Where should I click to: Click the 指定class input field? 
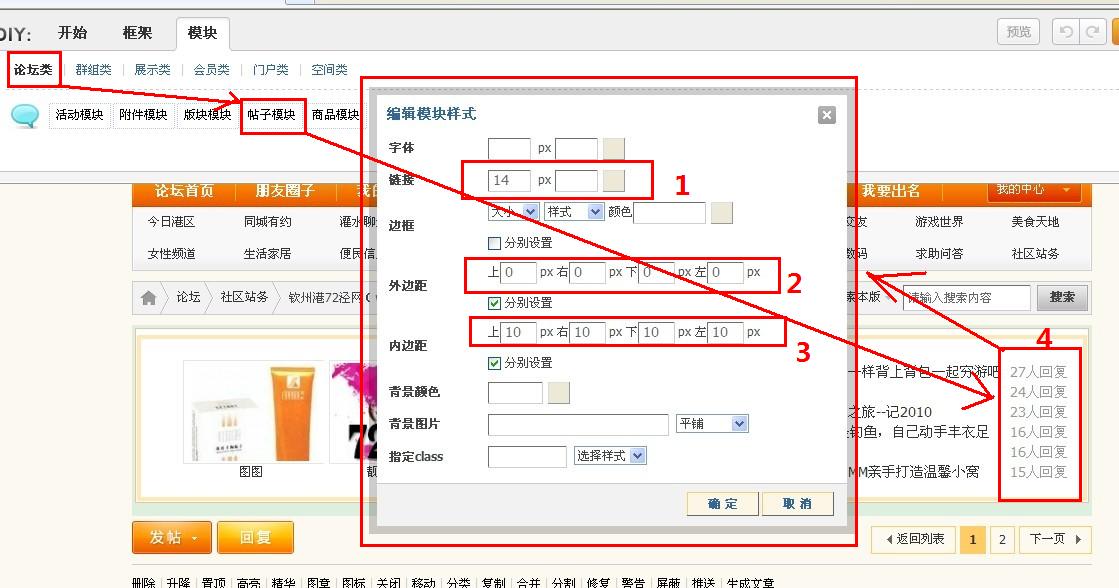coord(527,457)
